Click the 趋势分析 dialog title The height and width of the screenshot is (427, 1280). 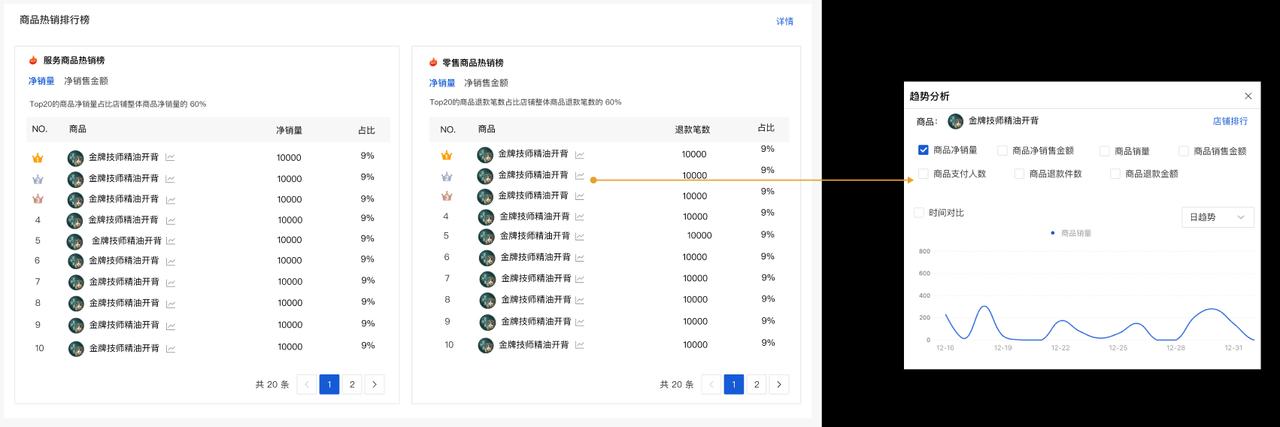point(929,96)
